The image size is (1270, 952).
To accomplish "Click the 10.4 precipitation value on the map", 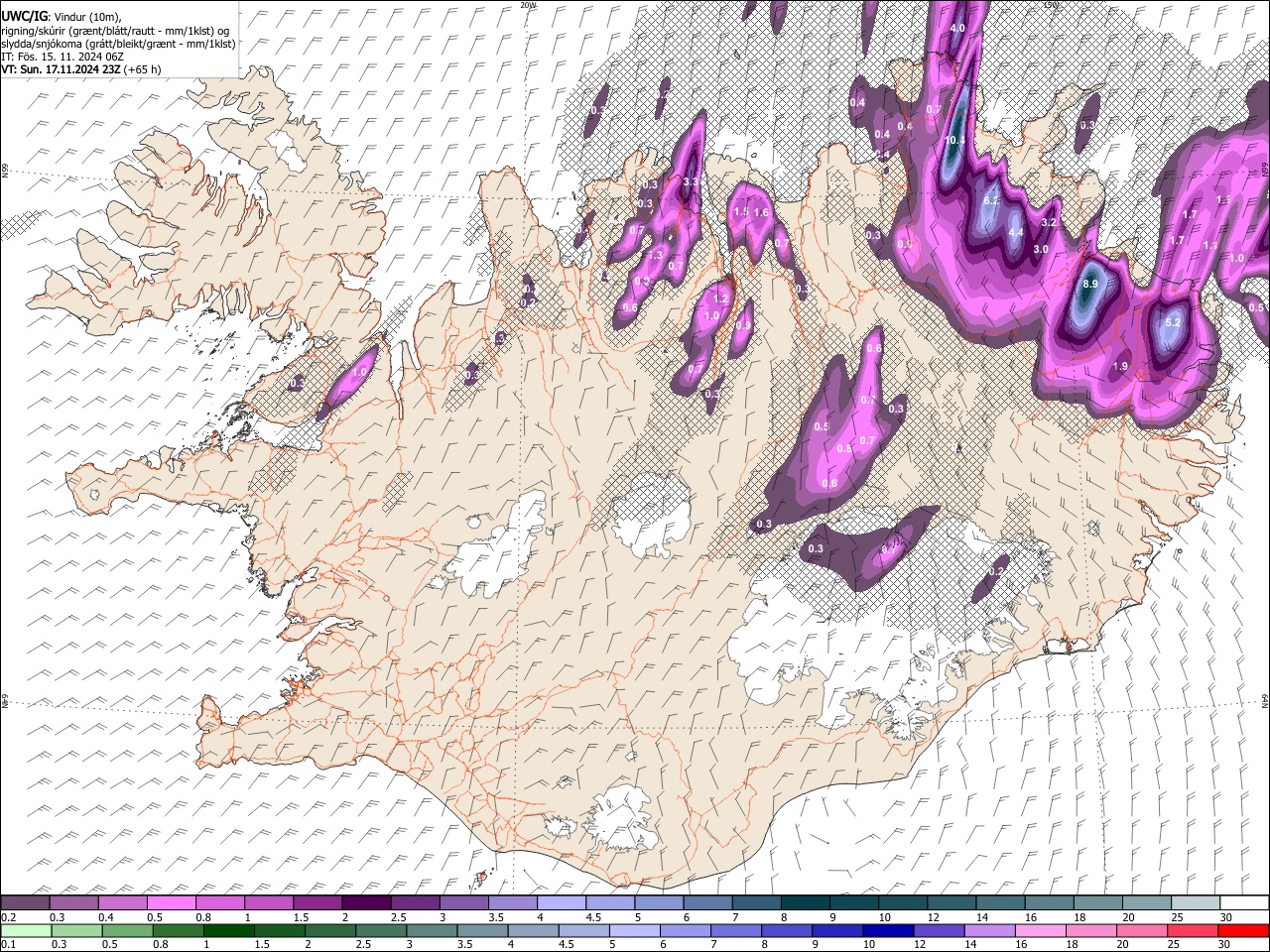I will pos(953,141).
